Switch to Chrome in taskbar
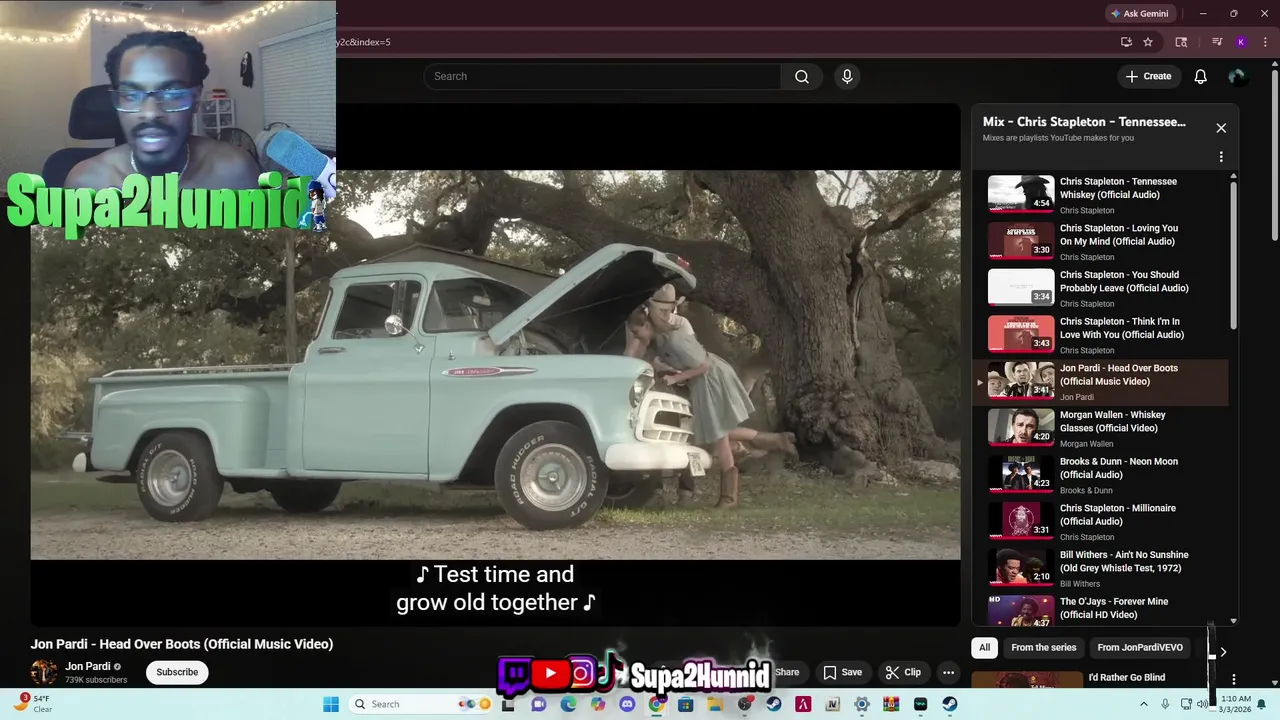Image resolution: width=1280 pixels, height=720 pixels. coord(656,704)
